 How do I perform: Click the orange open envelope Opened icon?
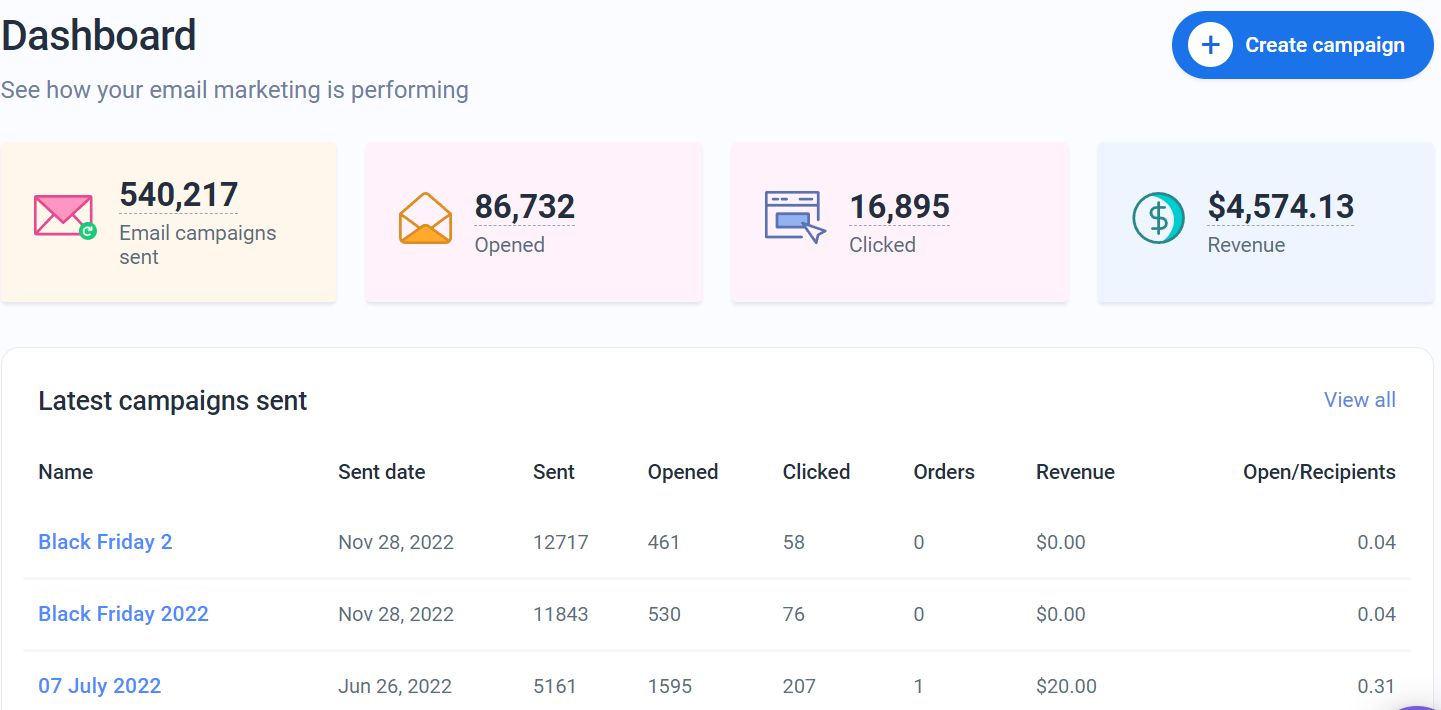[x=425, y=218]
